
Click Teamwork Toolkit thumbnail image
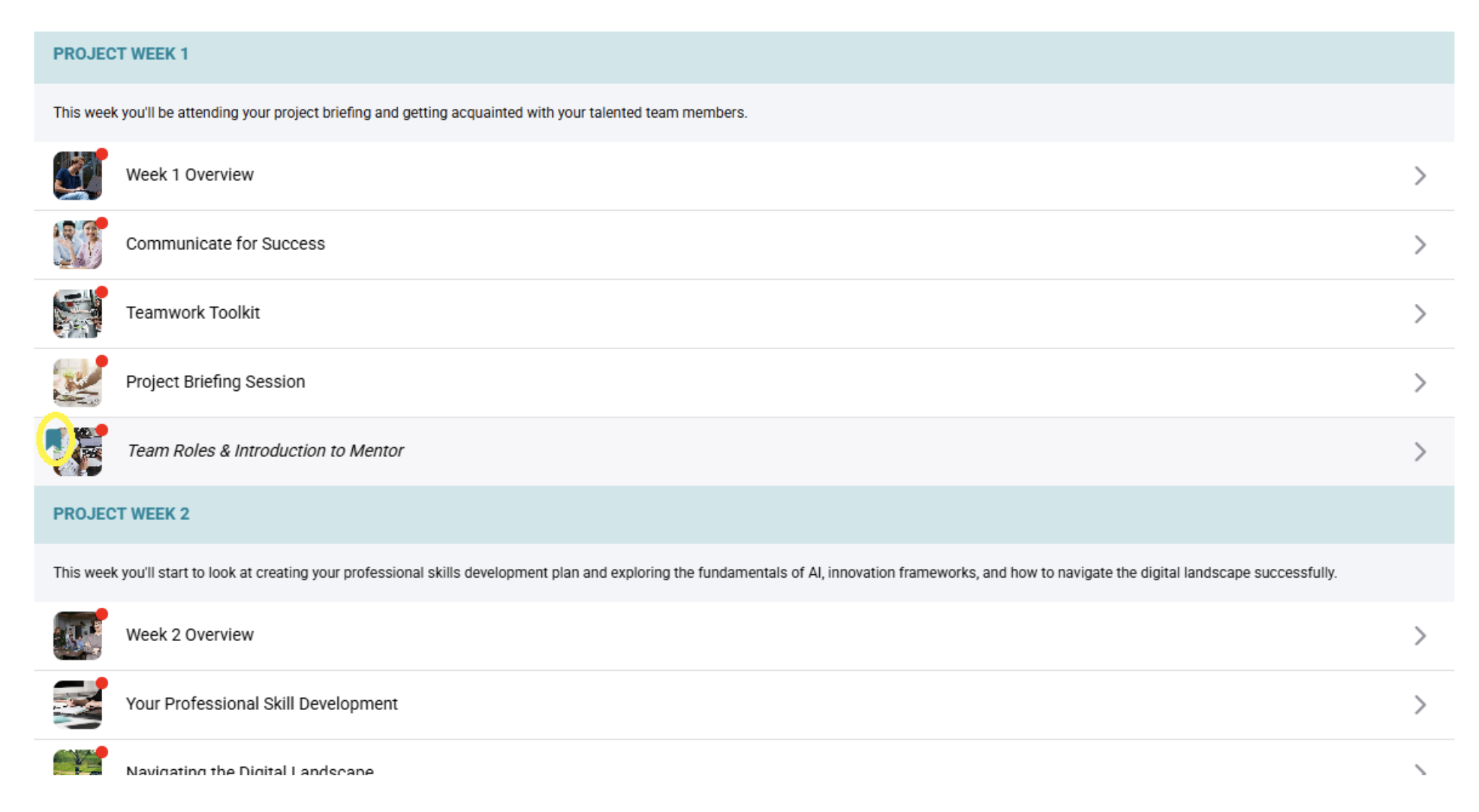77,314
